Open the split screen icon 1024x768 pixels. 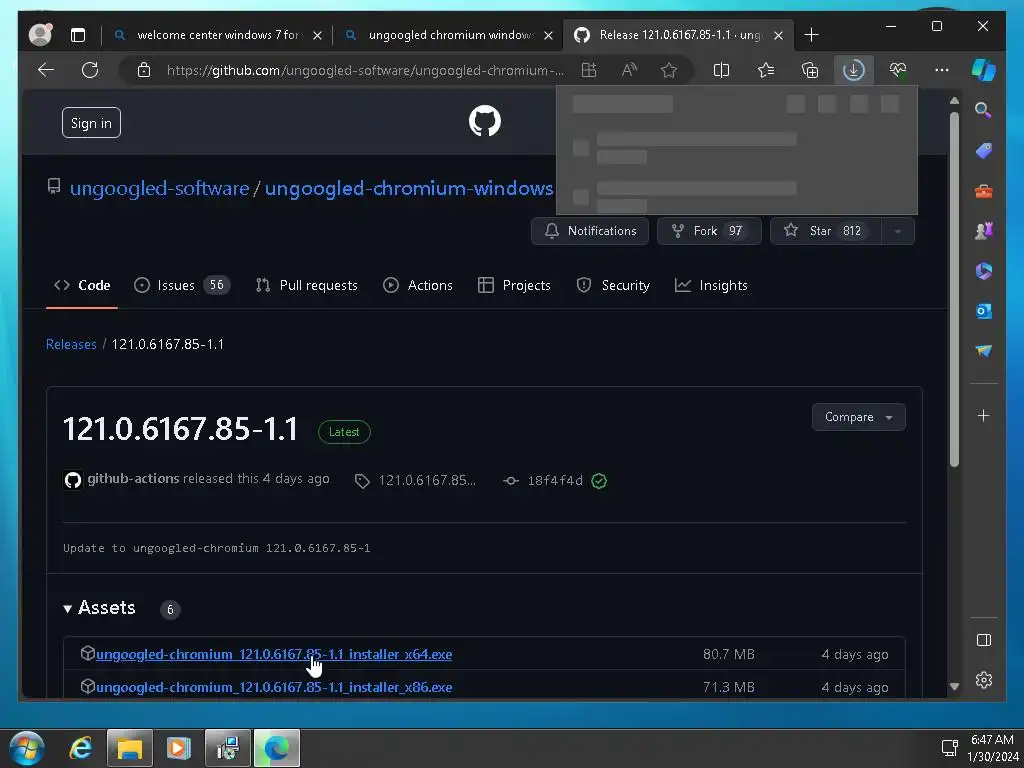click(x=722, y=71)
